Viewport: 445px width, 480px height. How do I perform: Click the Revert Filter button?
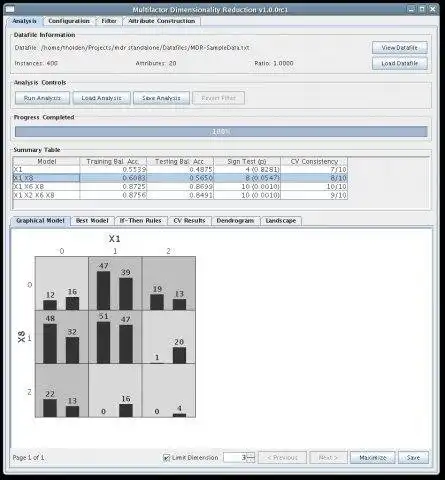(219, 98)
